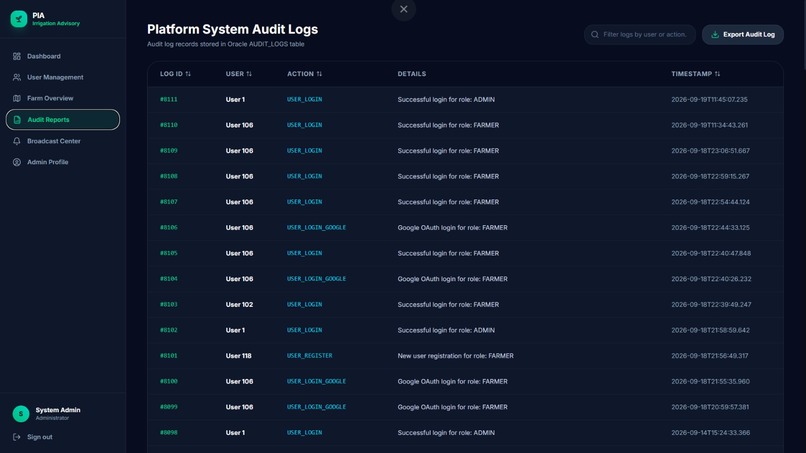This screenshot has width=806, height=453.
Task: Click the PIA leaf logo icon
Action: click(x=19, y=19)
